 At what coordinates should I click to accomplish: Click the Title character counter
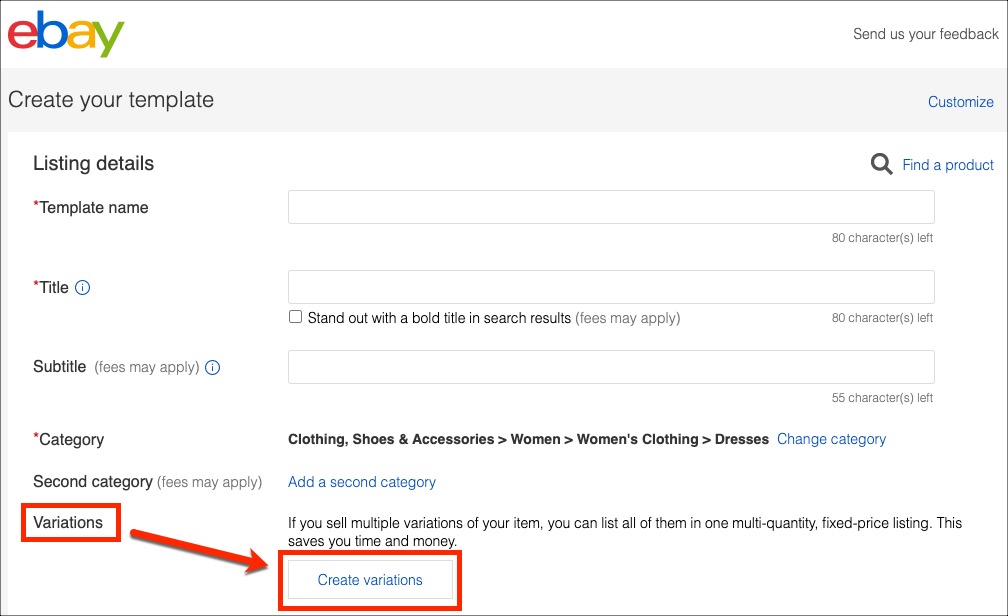pos(881,317)
